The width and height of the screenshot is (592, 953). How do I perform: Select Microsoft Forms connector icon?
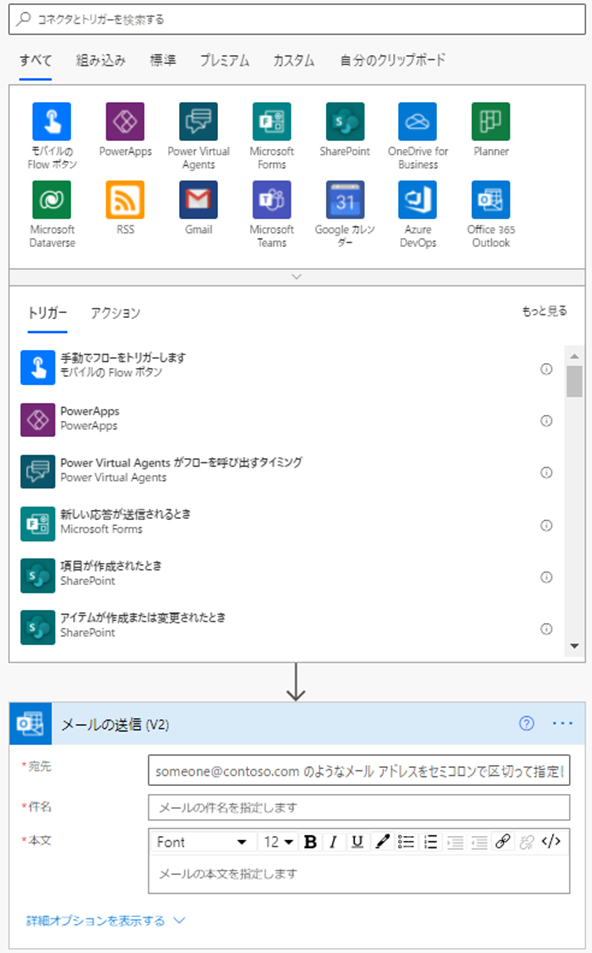click(272, 122)
